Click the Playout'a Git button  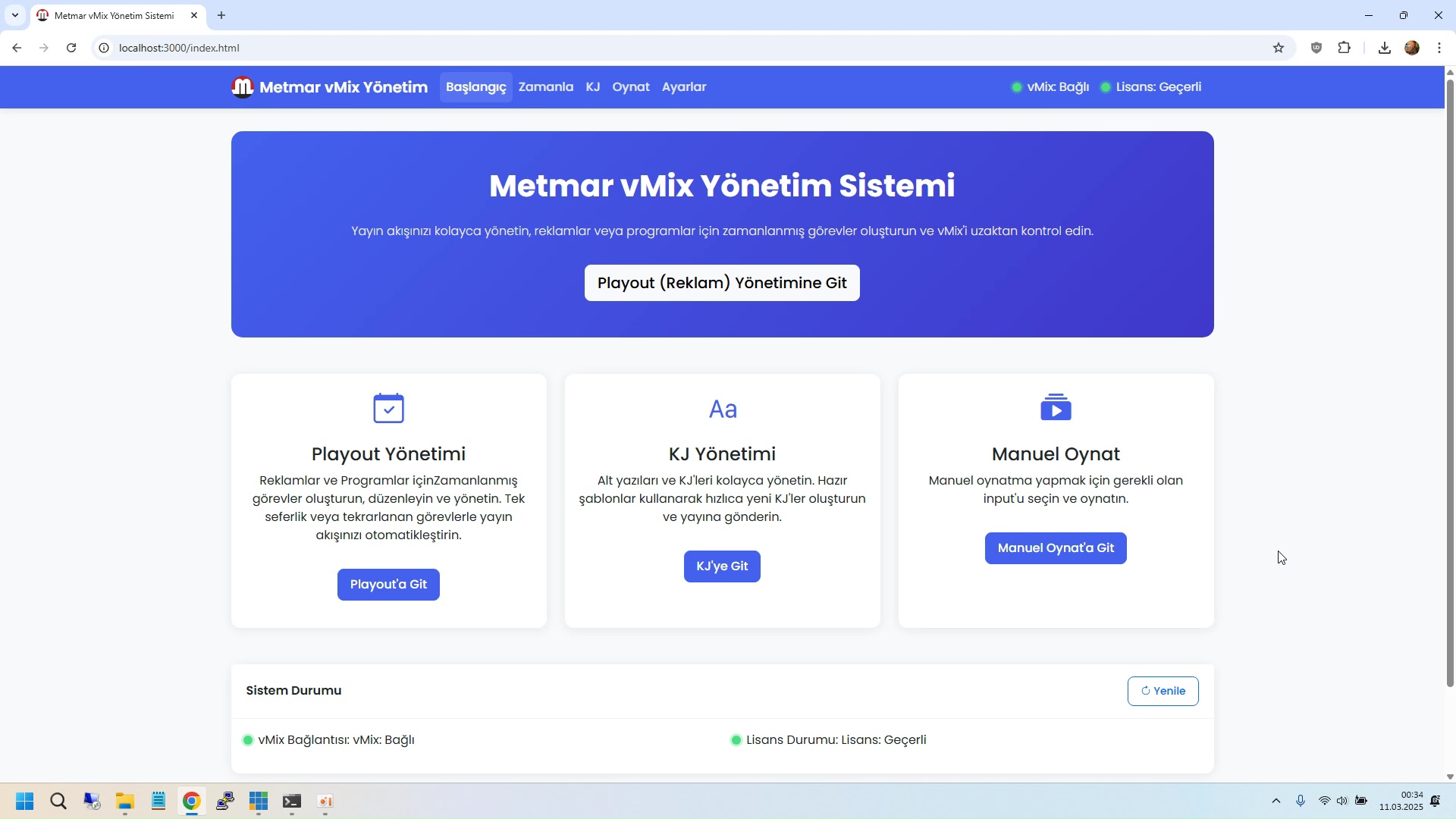coord(388,585)
